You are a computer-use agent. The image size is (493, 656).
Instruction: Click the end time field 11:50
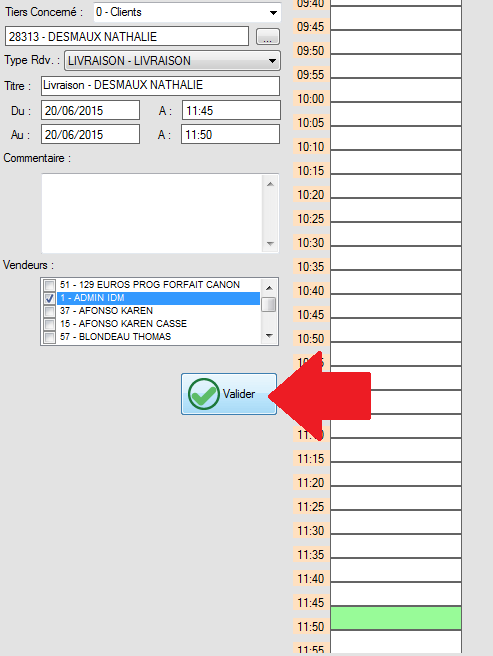[x=231, y=134]
